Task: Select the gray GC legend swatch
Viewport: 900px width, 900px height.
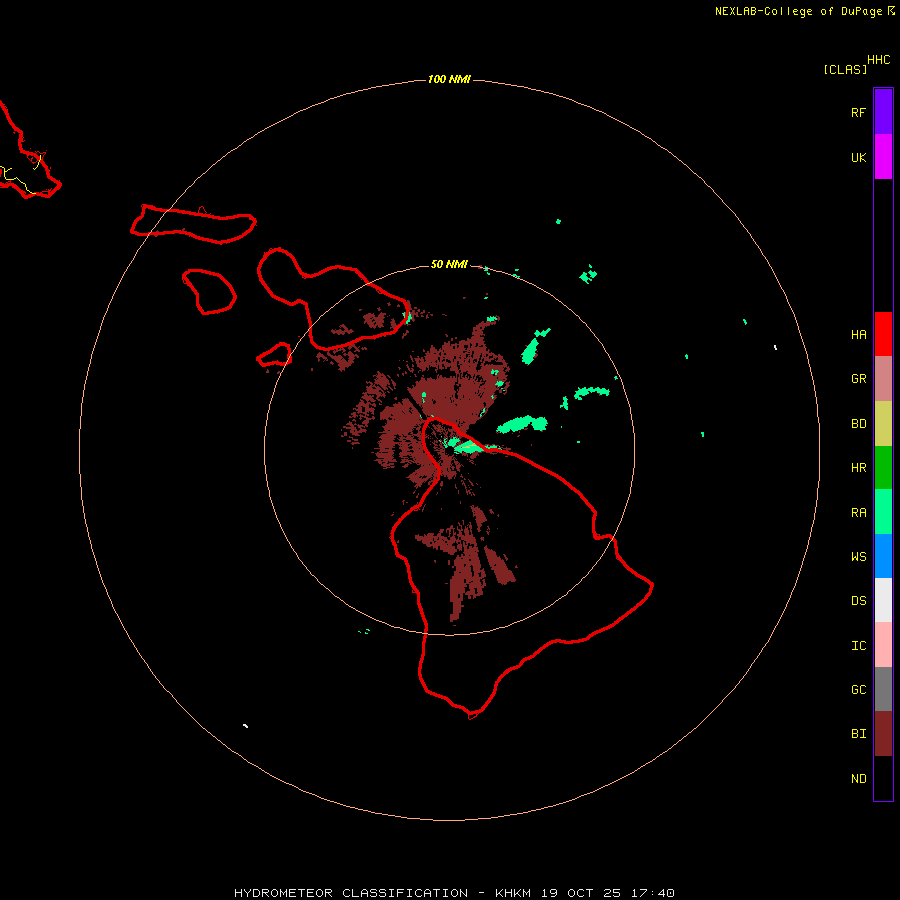Action: click(883, 689)
